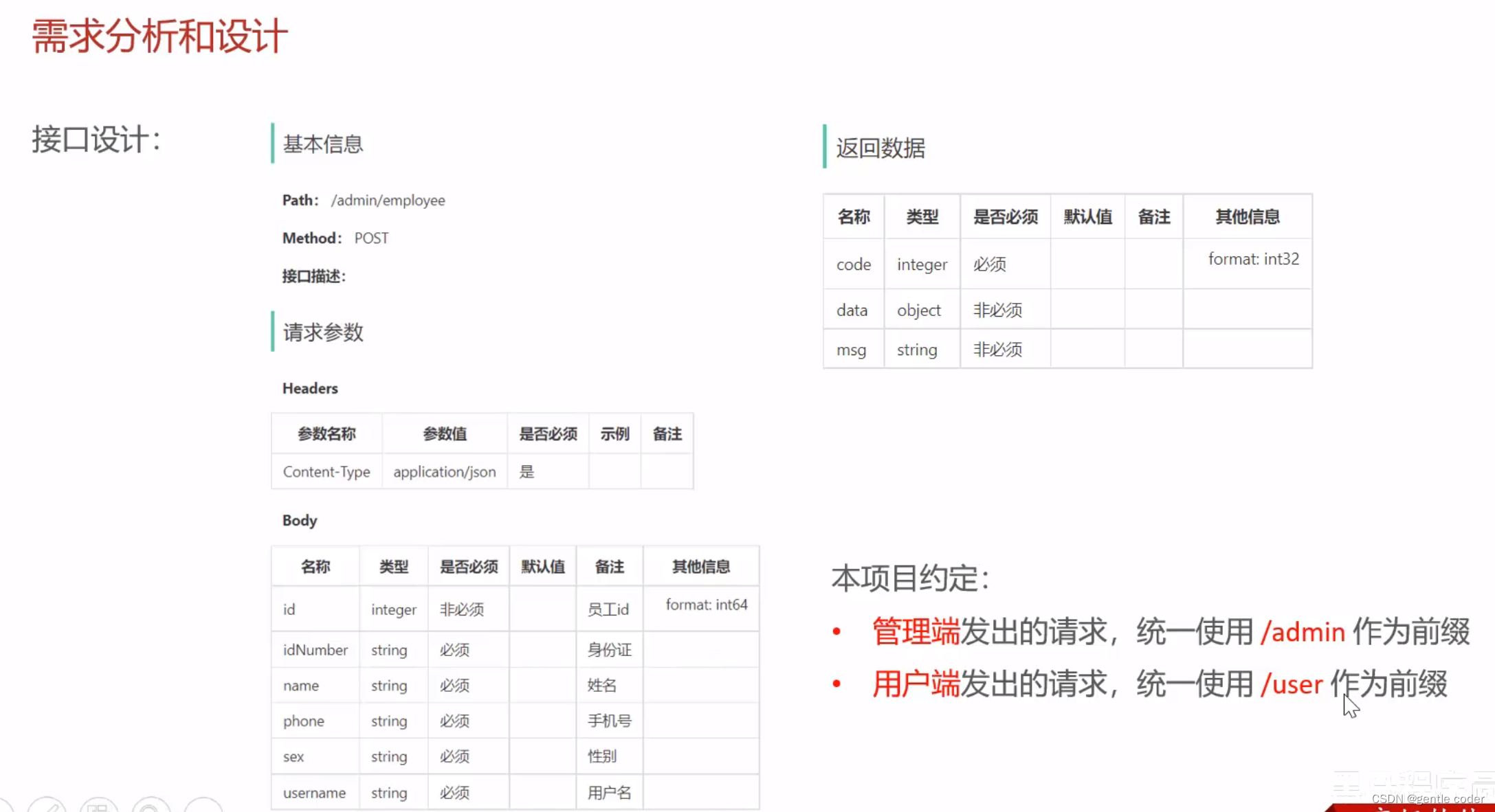
Task: Click the Content-Type header cell
Action: click(326, 472)
